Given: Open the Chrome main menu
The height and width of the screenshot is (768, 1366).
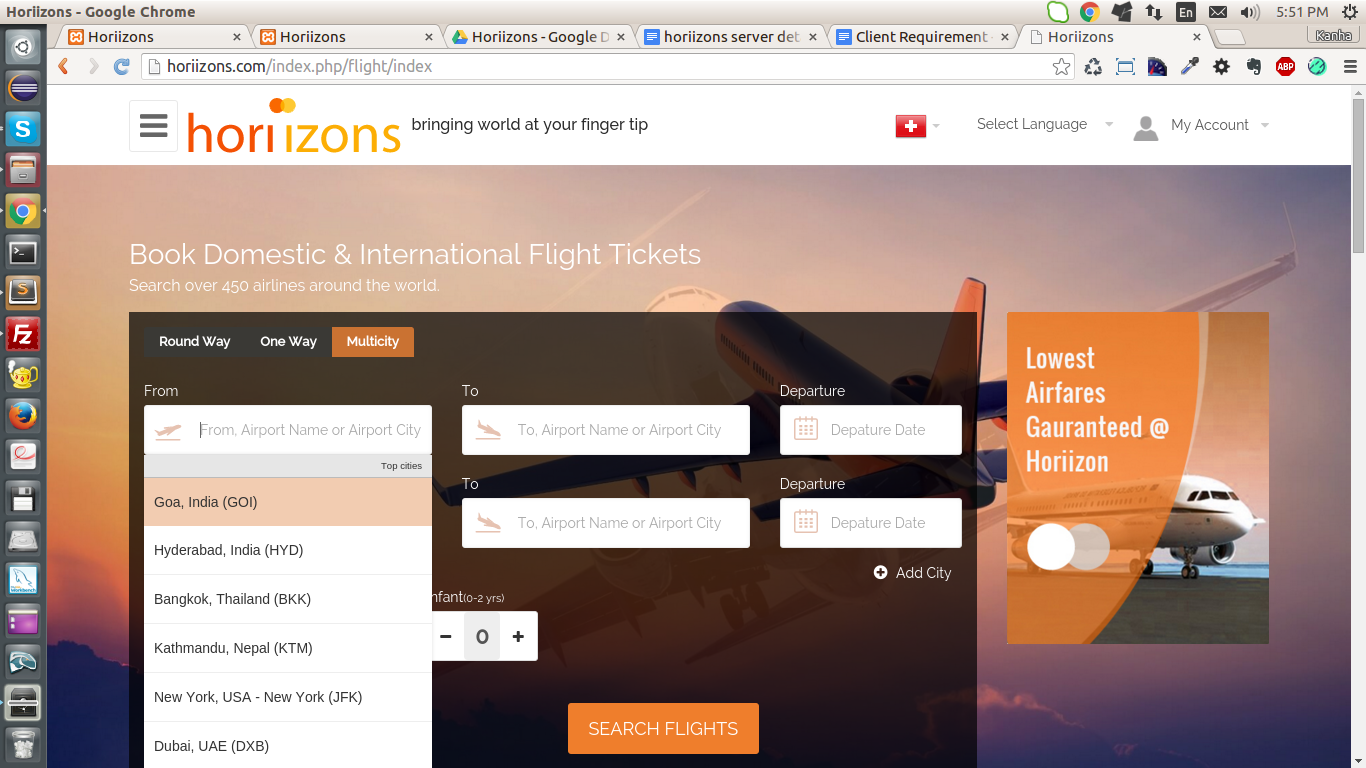Looking at the screenshot, I should [1349, 67].
